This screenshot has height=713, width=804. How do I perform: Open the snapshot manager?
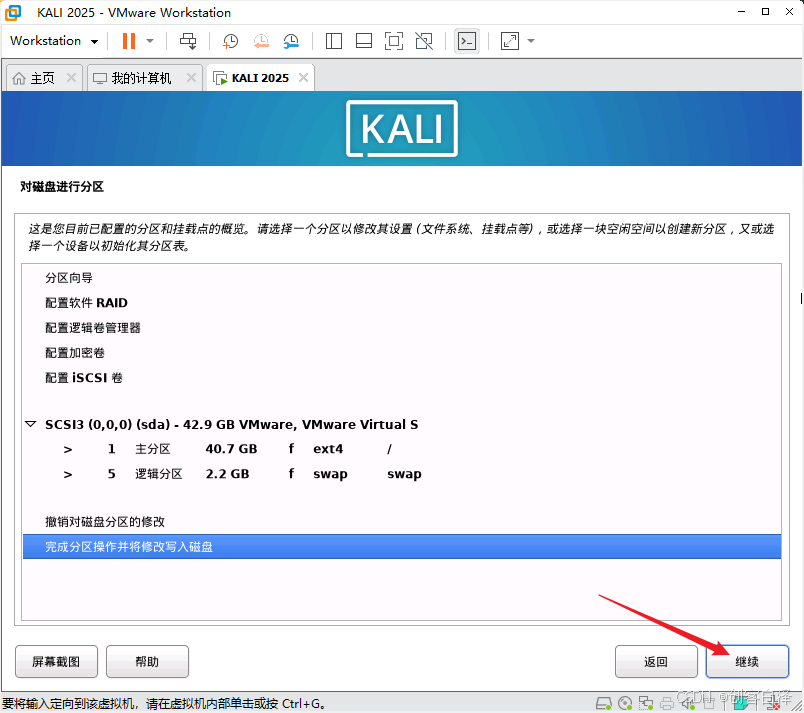pyautogui.click(x=291, y=41)
